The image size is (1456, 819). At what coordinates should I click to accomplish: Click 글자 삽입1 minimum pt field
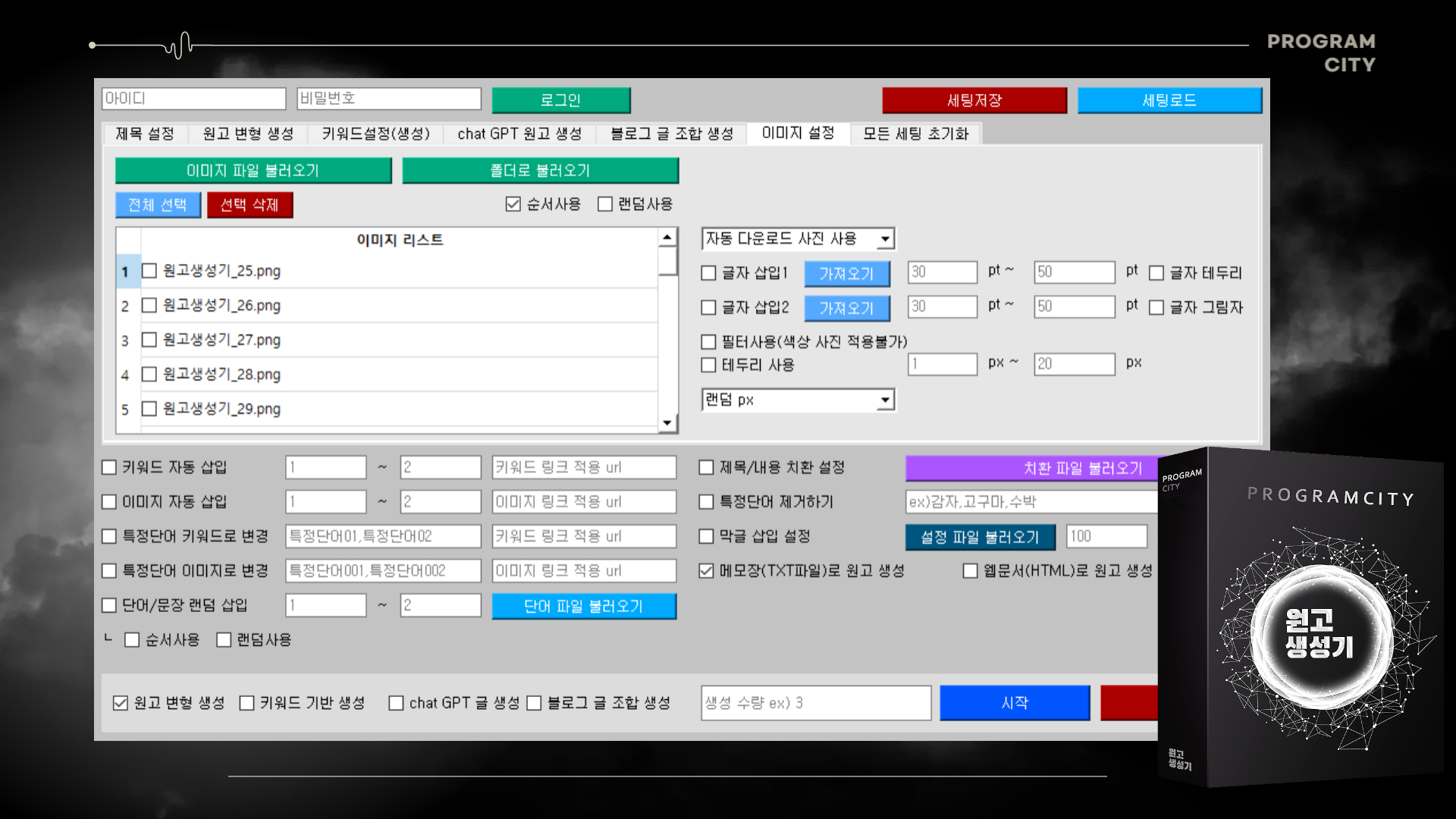click(x=943, y=272)
